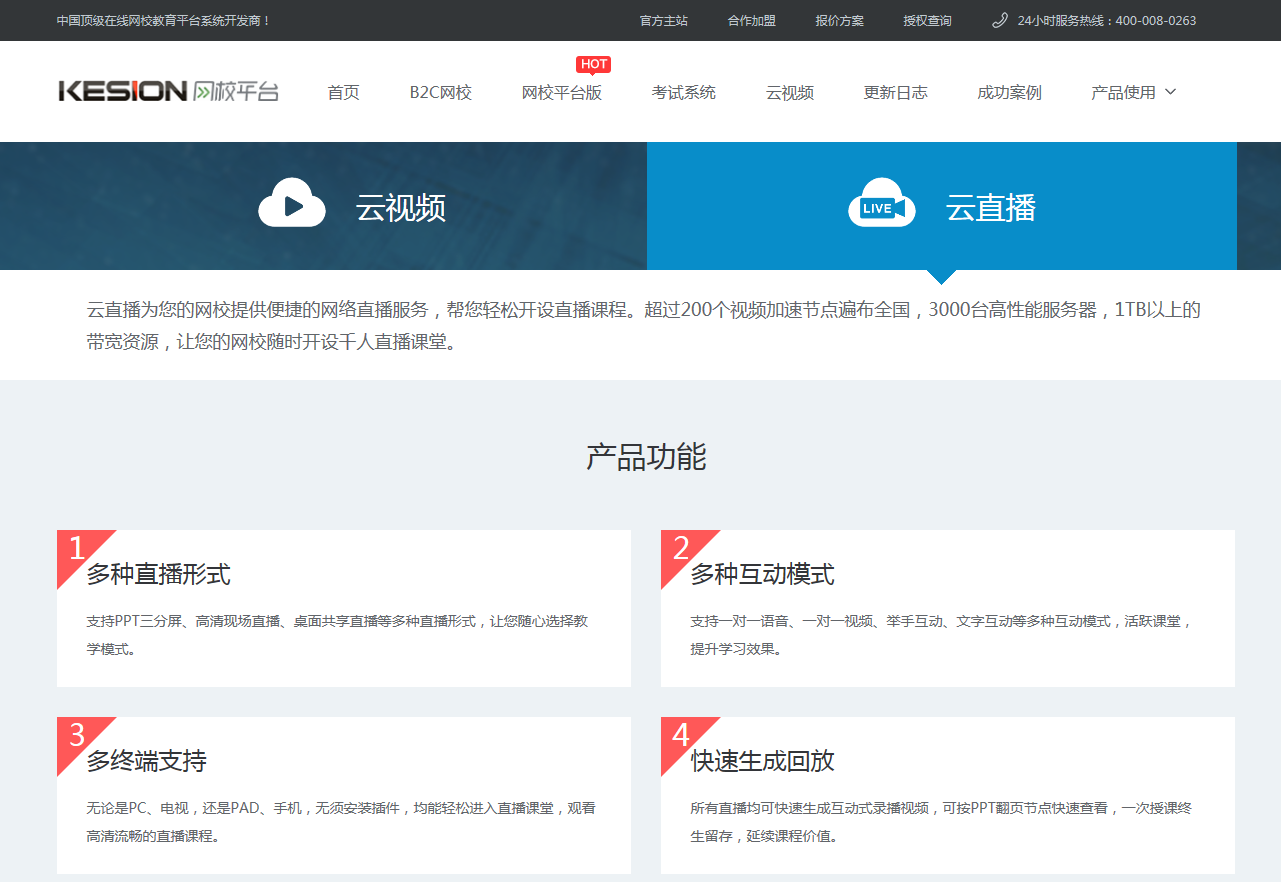Click the 官方主站 link
This screenshot has width=1281, height=882.
point(663,19)
